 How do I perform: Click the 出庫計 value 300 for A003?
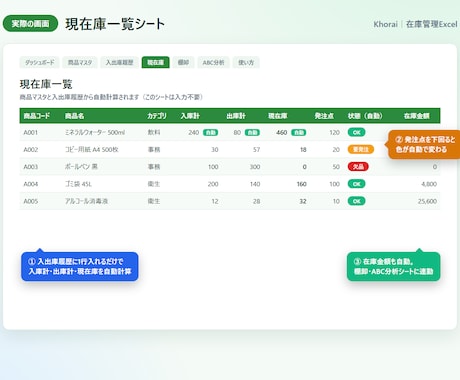coord(255,167)
